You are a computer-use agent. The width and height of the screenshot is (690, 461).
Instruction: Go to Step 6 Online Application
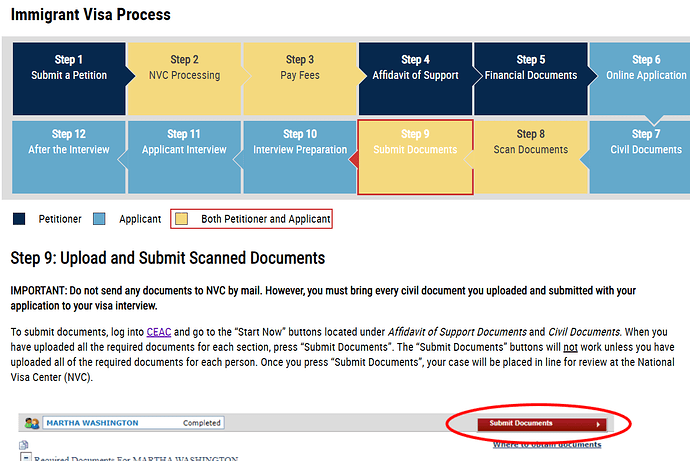640,79
